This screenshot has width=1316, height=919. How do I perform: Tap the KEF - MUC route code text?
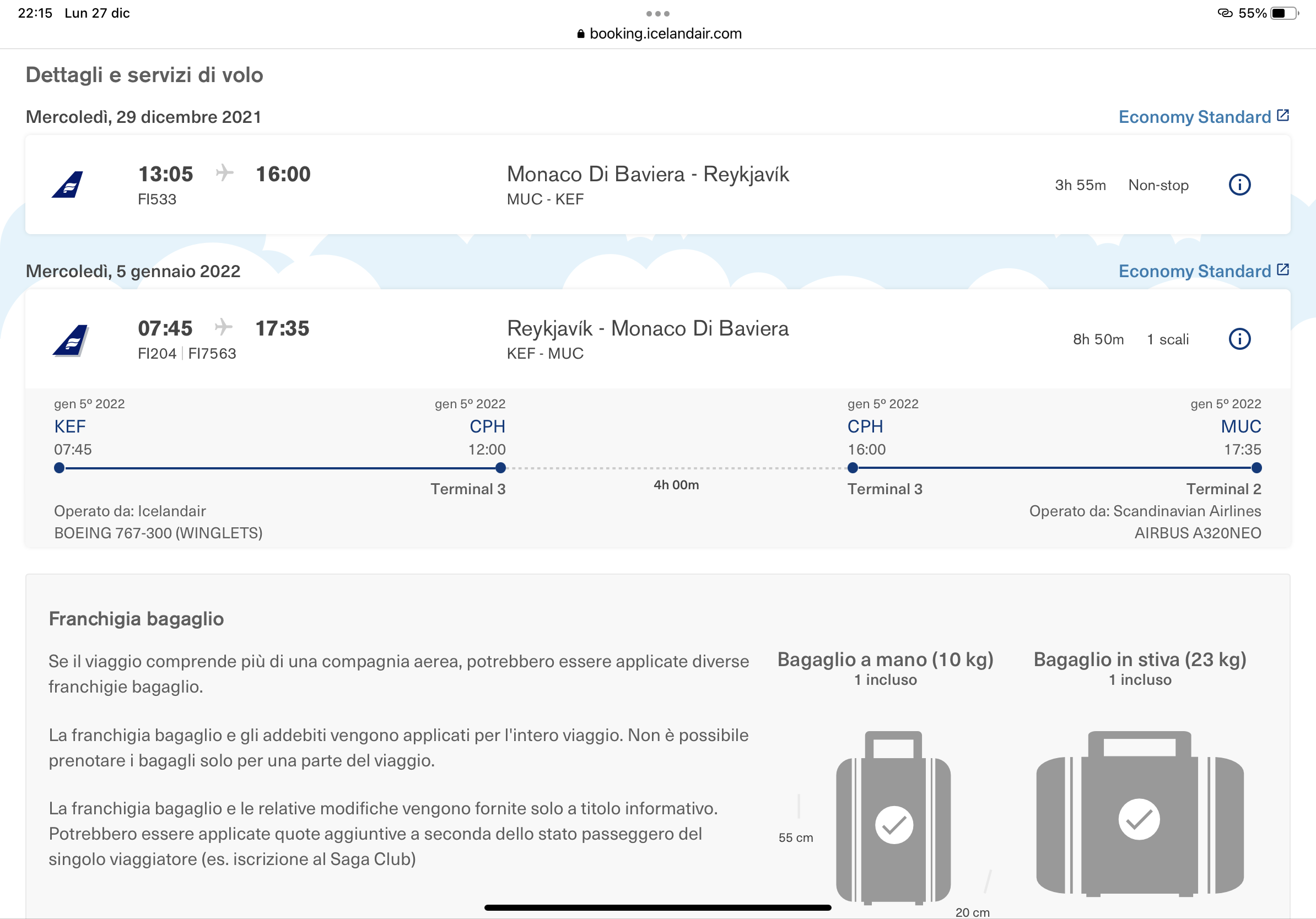545,354
